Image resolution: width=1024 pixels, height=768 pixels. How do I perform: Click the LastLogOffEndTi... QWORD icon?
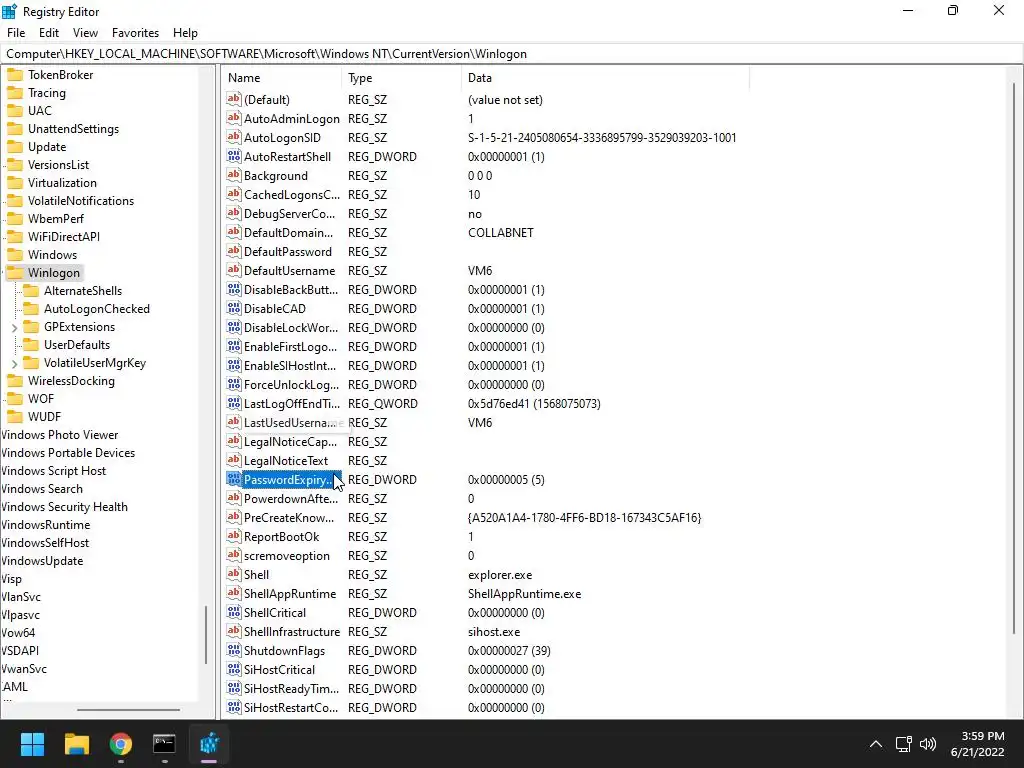[234, 404]
